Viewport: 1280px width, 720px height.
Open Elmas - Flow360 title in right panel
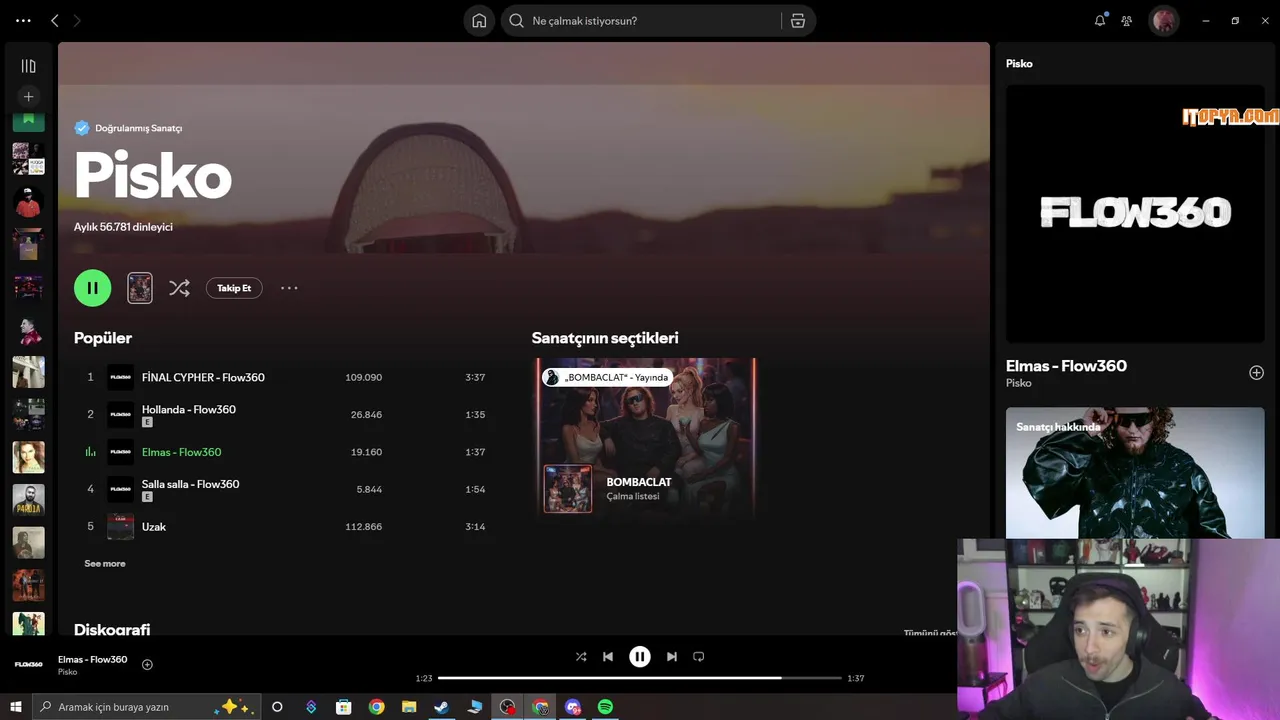[1066, 366]
